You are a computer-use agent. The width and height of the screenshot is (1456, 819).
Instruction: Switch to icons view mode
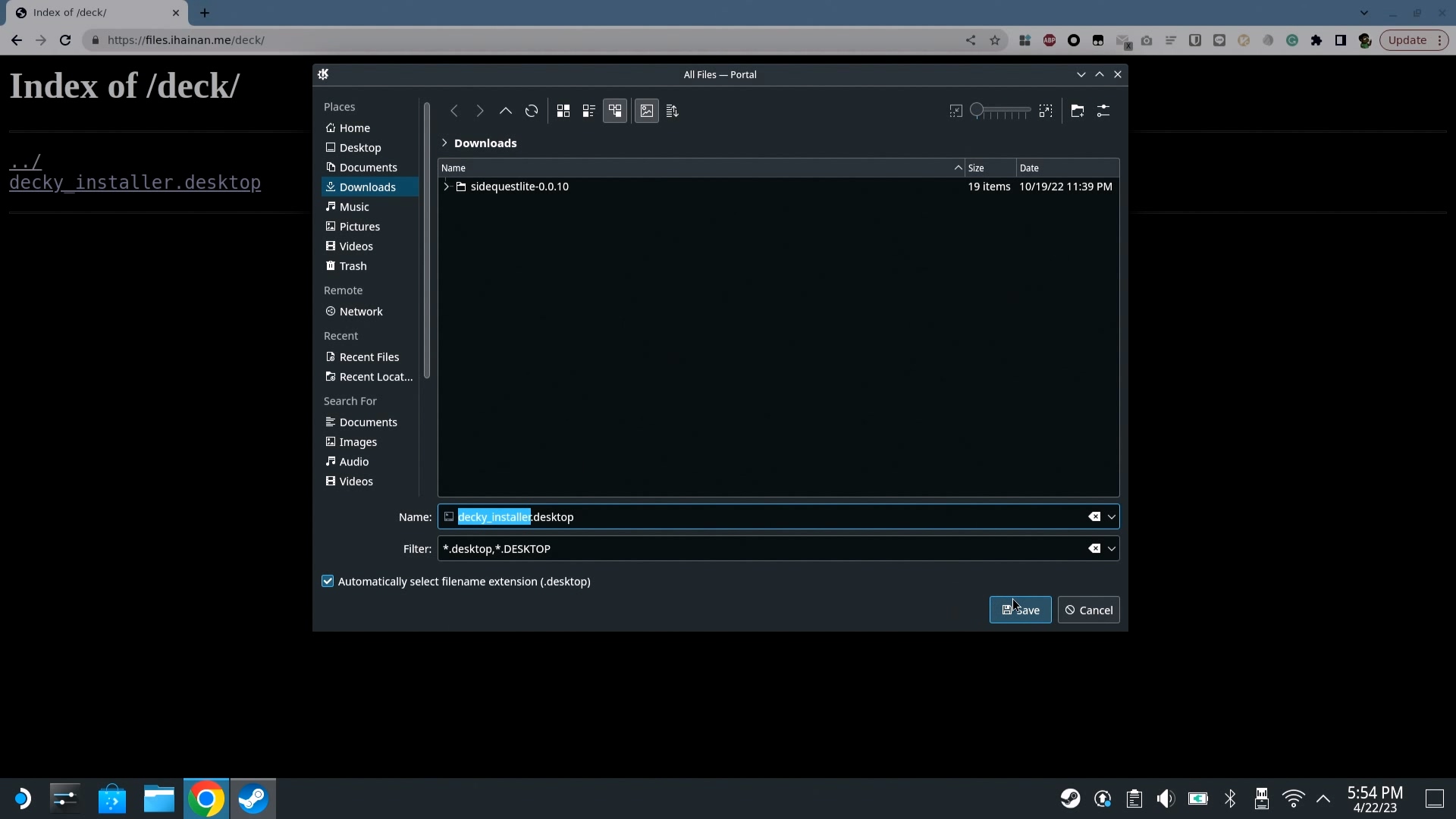(x=563, y=111)
